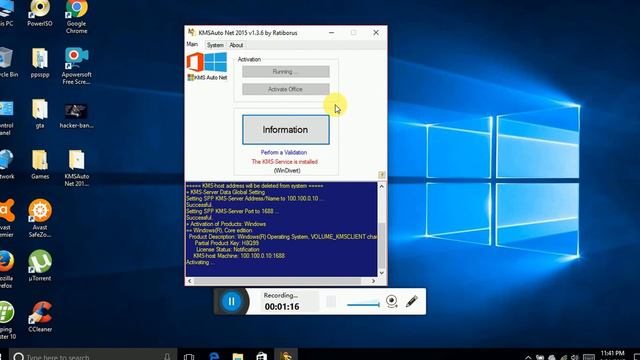
Task: Select the ppsspp folder icon
Action: click(40, 62)
